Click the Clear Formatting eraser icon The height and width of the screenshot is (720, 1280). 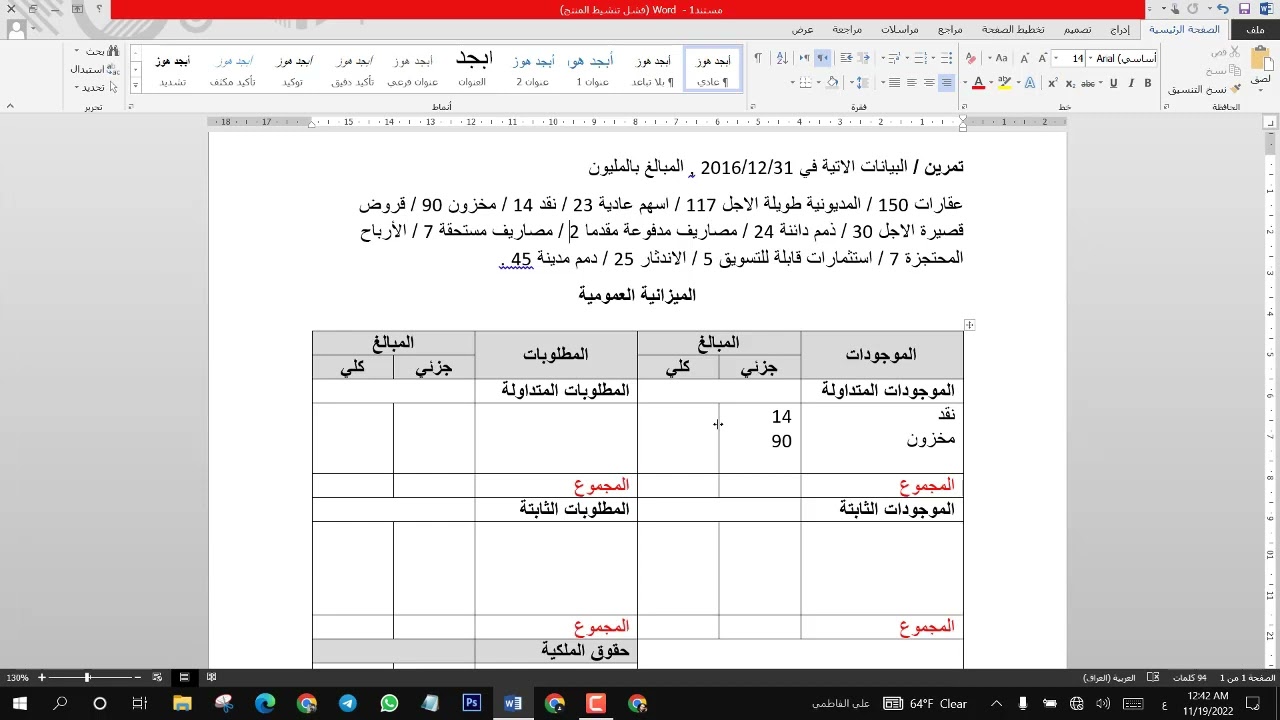click(971, 59)
